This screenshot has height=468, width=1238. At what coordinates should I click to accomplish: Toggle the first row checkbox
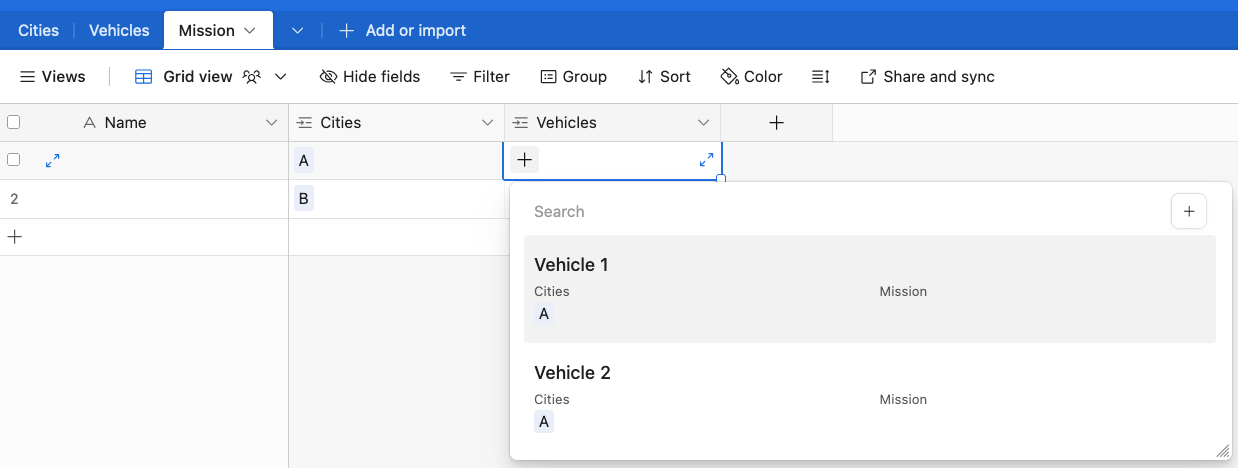14,159
